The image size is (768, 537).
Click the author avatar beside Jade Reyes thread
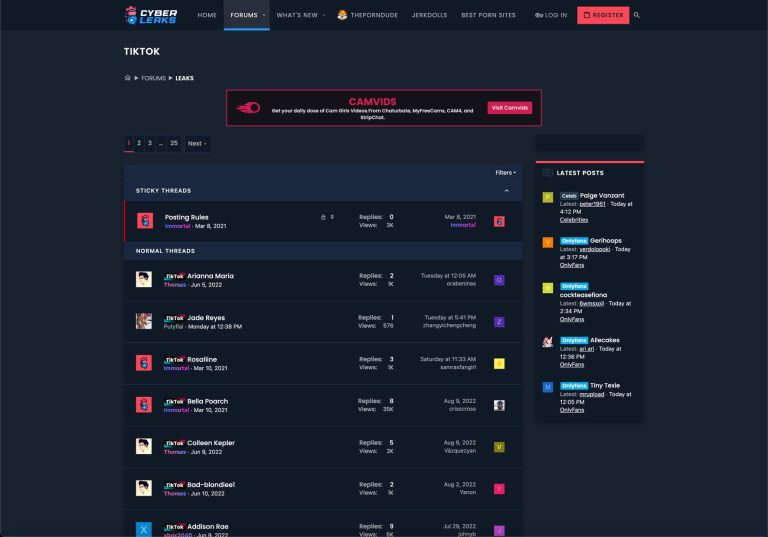[x=144, y=321]
